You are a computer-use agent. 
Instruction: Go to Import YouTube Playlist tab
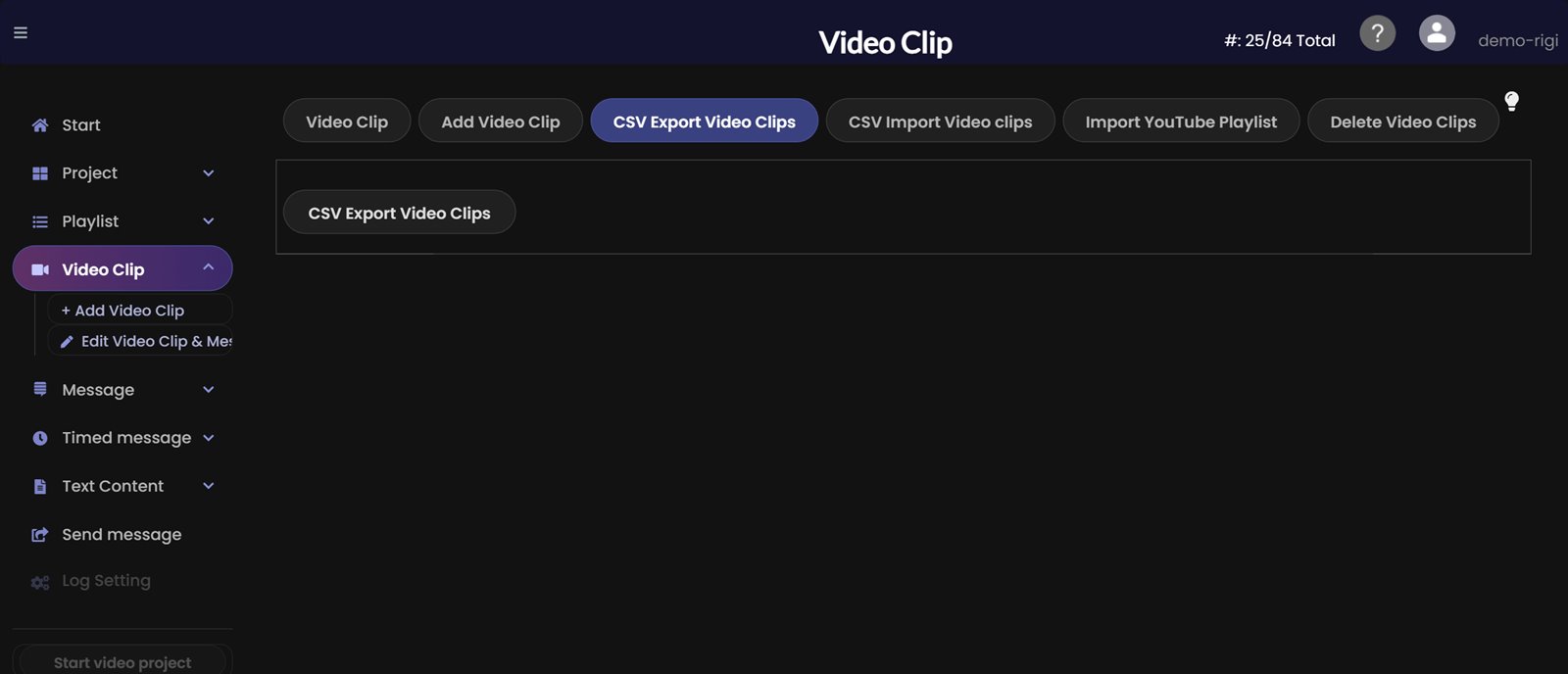click(1181, 120)
